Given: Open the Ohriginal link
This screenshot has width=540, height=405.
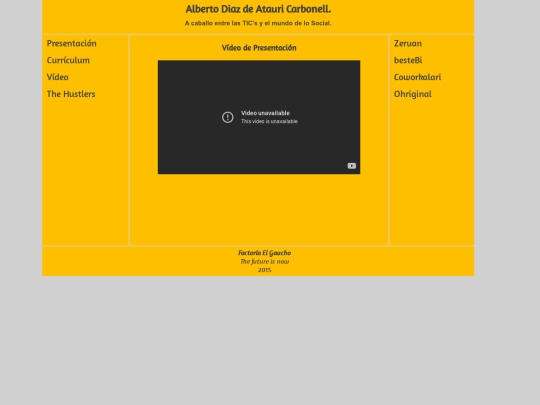Looking at the screenshot, I should pyautogui.click(x=413, y=94).
